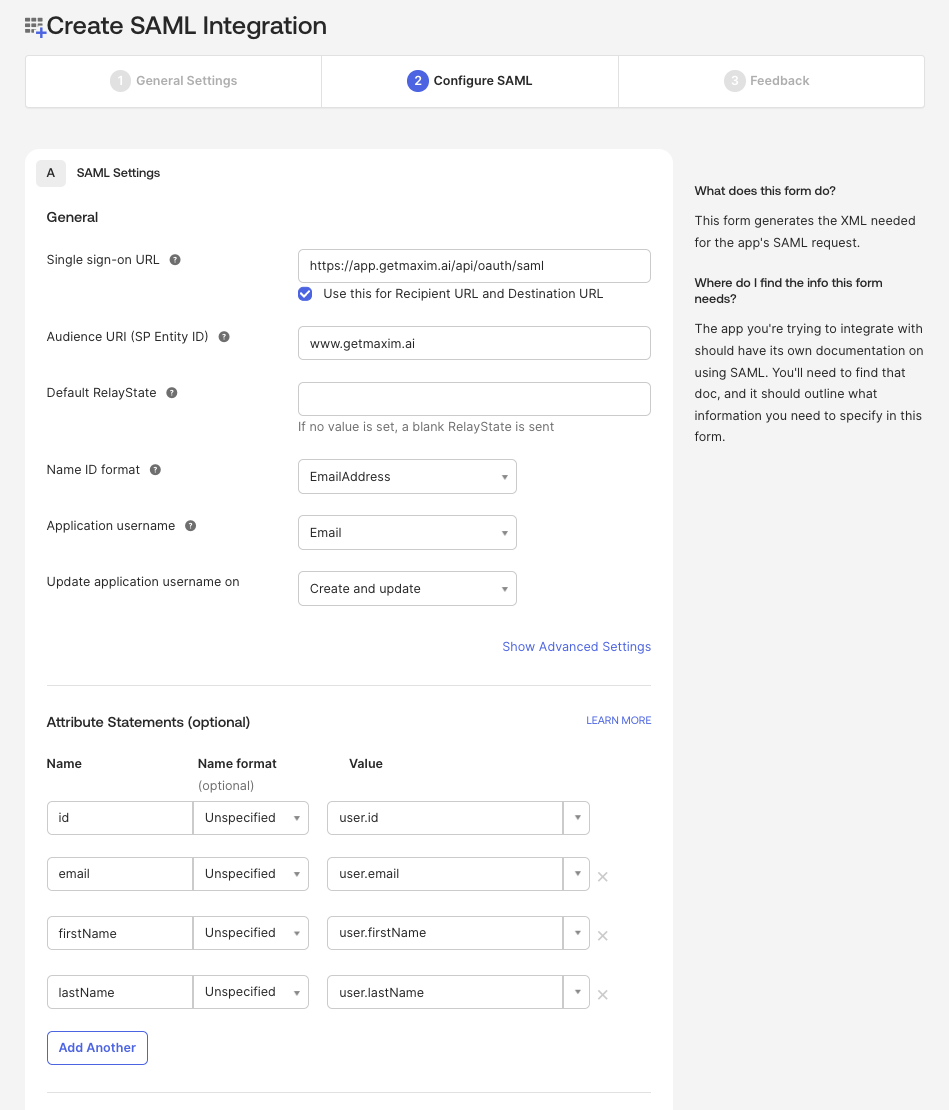Click the Add Another button

[97, 1047]
